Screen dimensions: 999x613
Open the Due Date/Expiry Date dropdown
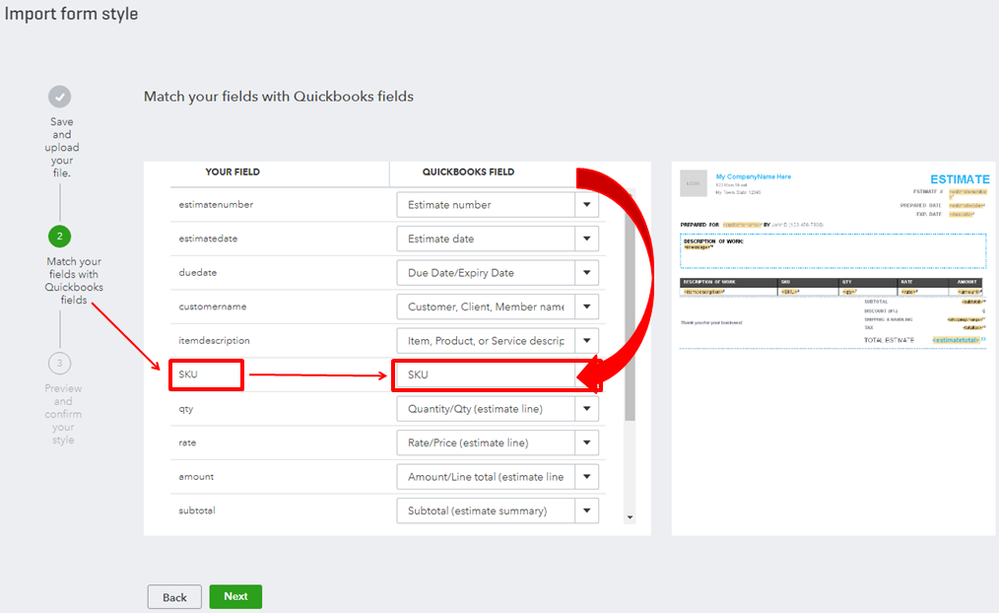coord(586,273)
